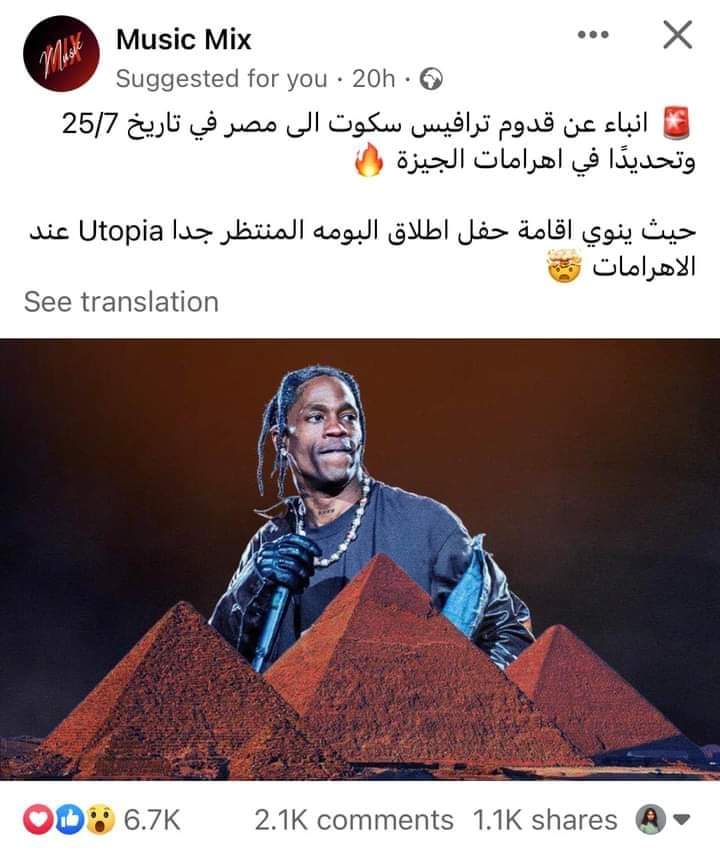Click the heart love reaction icon

[x=37, y=820]
